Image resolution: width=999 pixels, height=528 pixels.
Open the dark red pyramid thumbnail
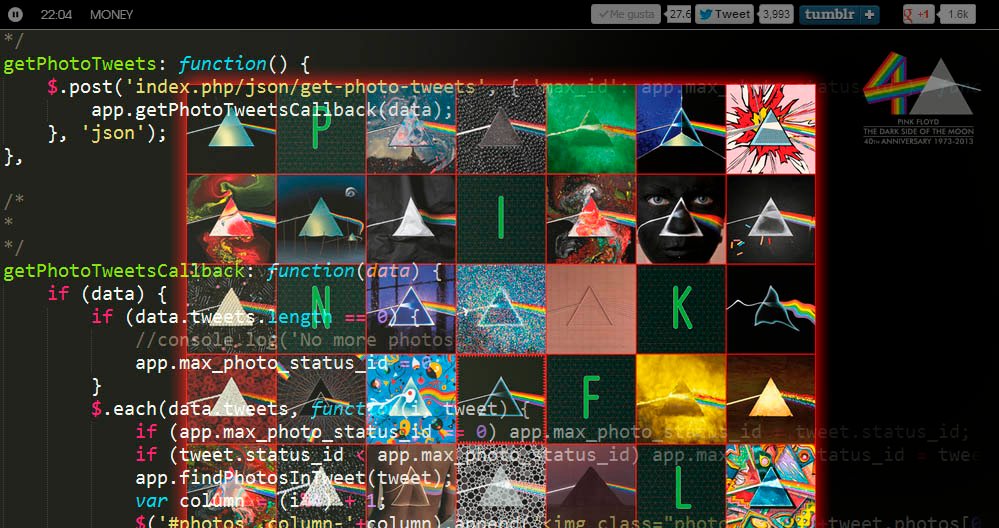[591, 487]
